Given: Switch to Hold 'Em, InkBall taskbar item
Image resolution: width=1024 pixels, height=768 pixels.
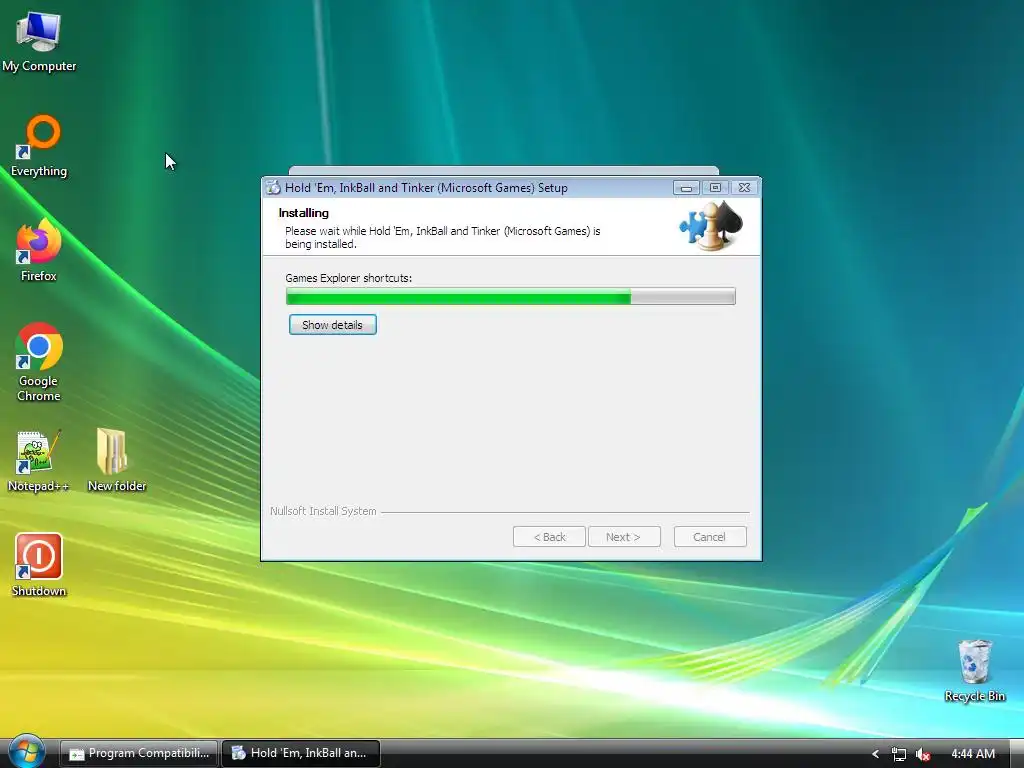Looking at the screenshot, I should (301, 753).
